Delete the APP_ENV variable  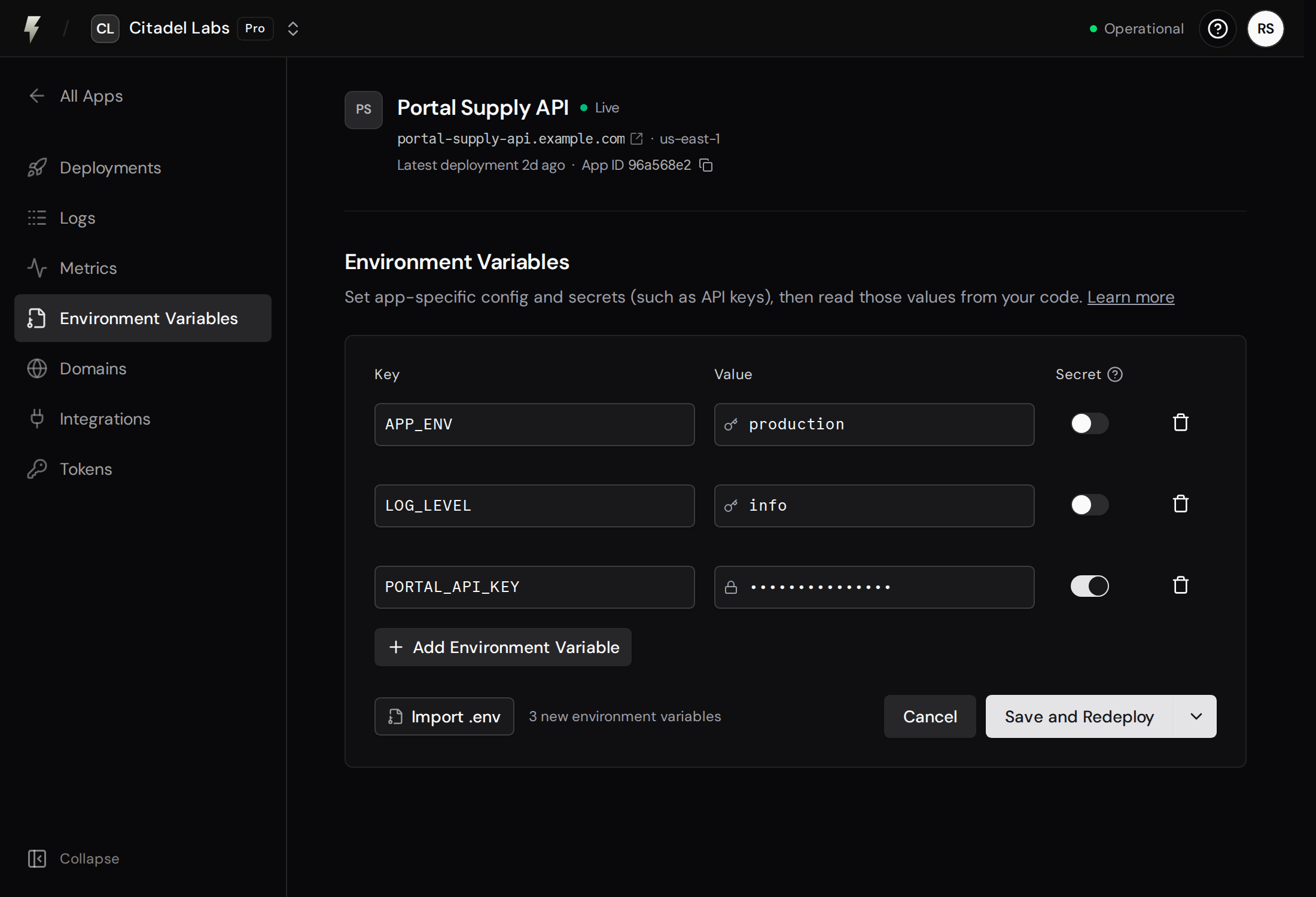click(x=1181, y=423)
